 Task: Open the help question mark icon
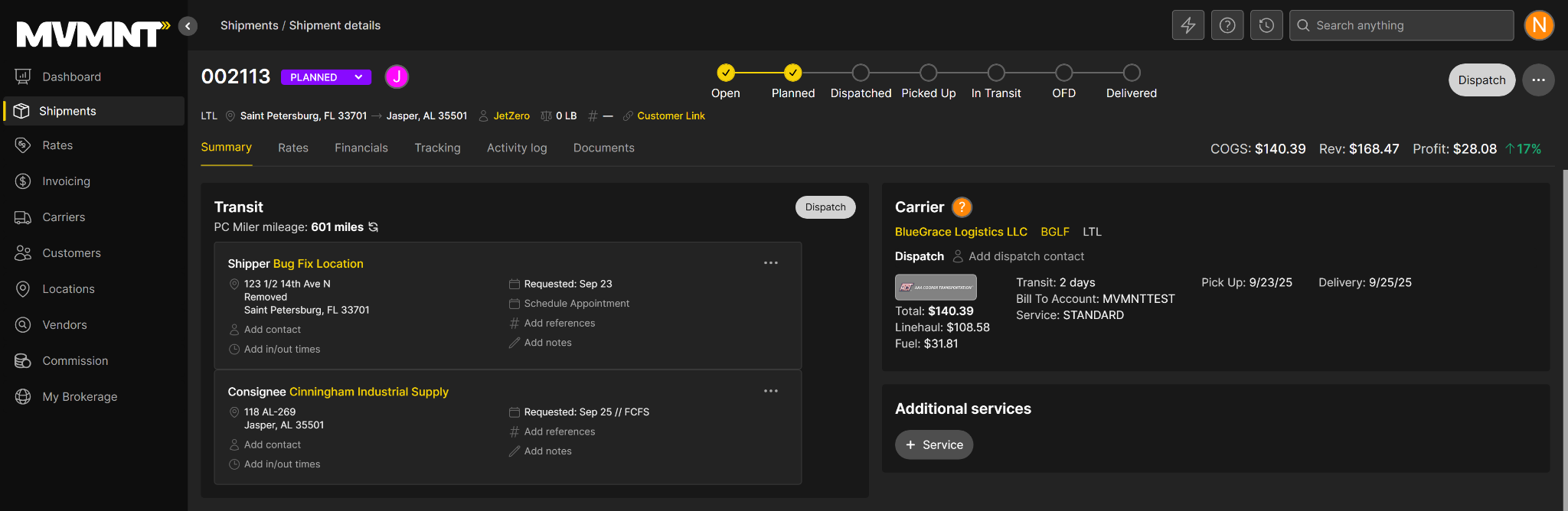click(1227, 25)
